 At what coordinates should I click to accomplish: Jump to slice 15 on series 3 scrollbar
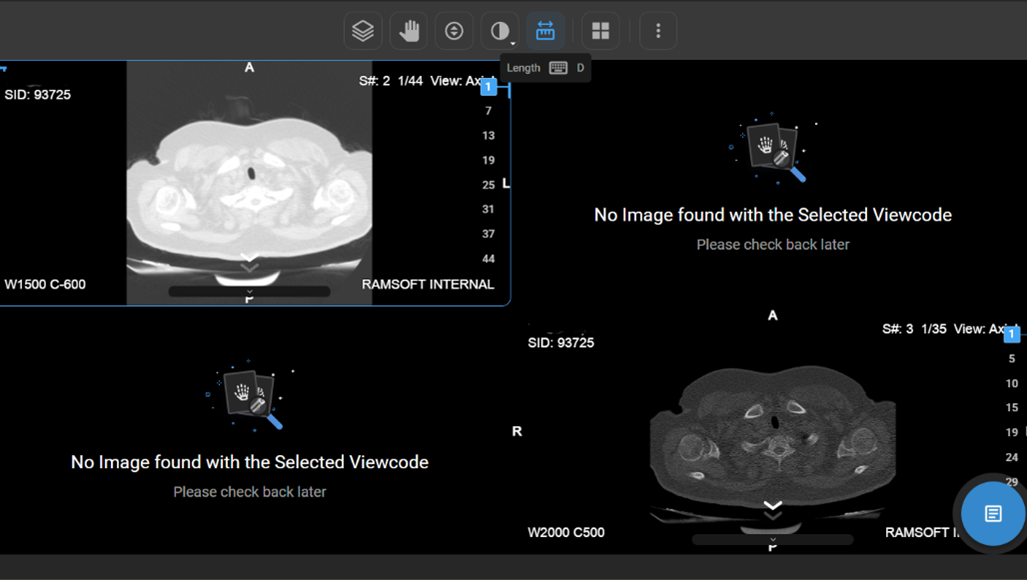1012,408
